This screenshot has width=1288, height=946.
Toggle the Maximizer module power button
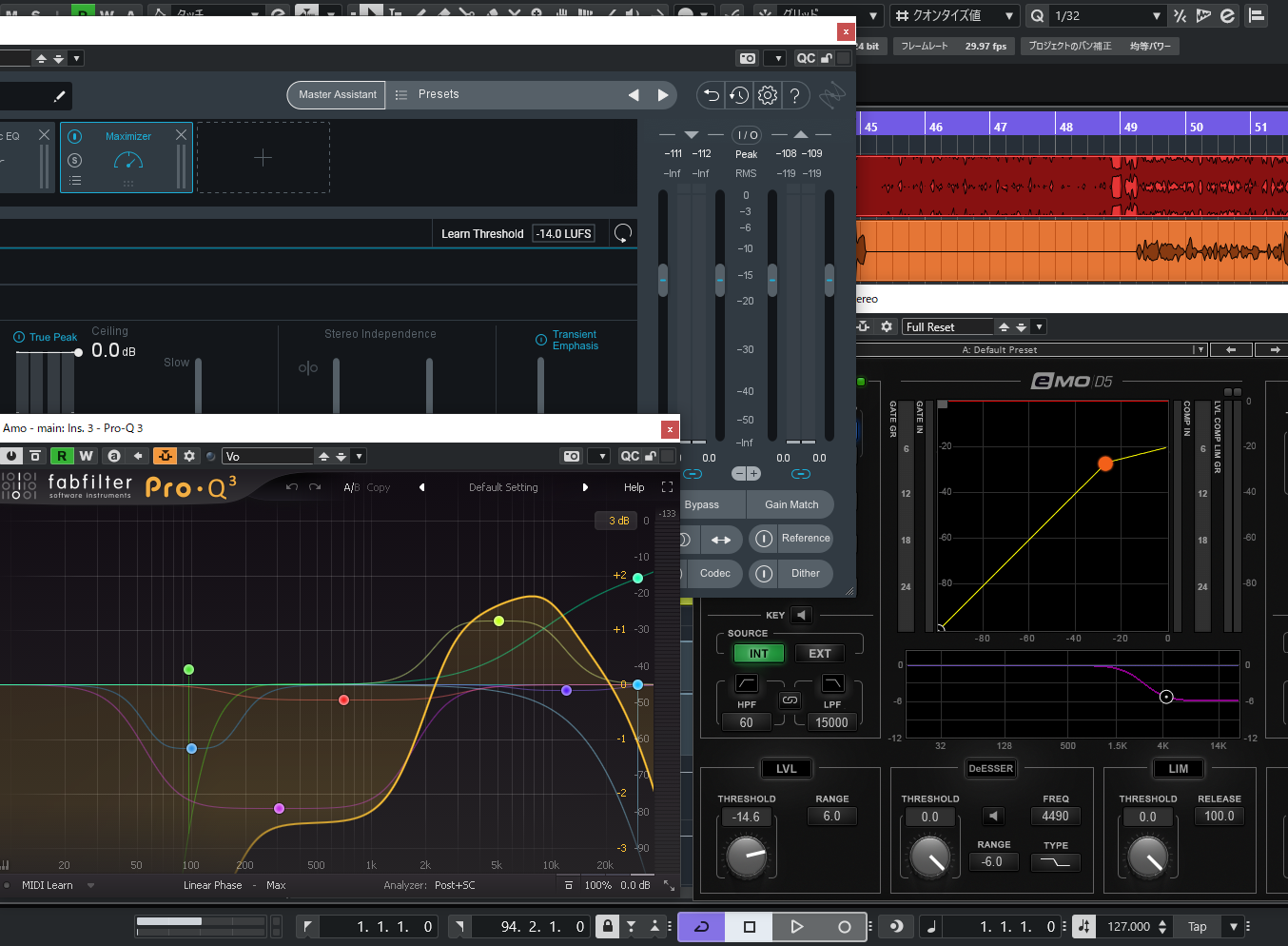point(75,137)
